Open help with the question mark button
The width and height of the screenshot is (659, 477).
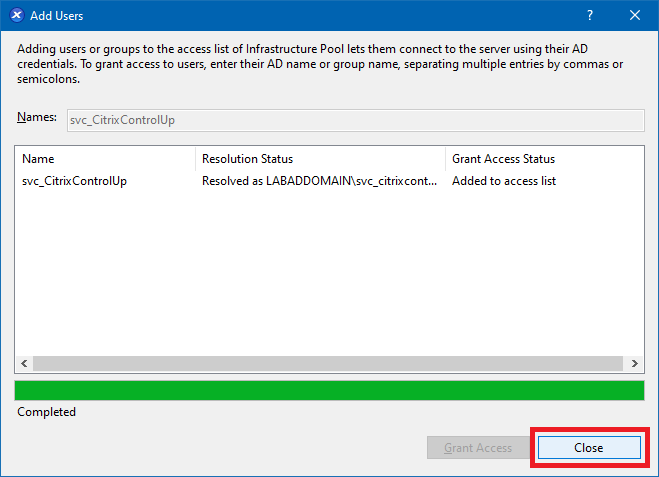590,16
